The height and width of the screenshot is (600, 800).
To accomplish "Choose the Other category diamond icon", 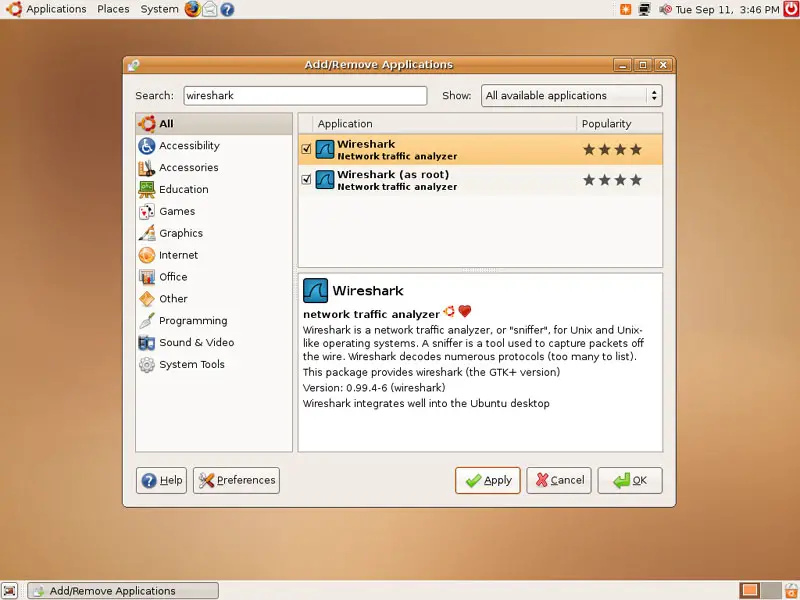I will tap(147, 299).
